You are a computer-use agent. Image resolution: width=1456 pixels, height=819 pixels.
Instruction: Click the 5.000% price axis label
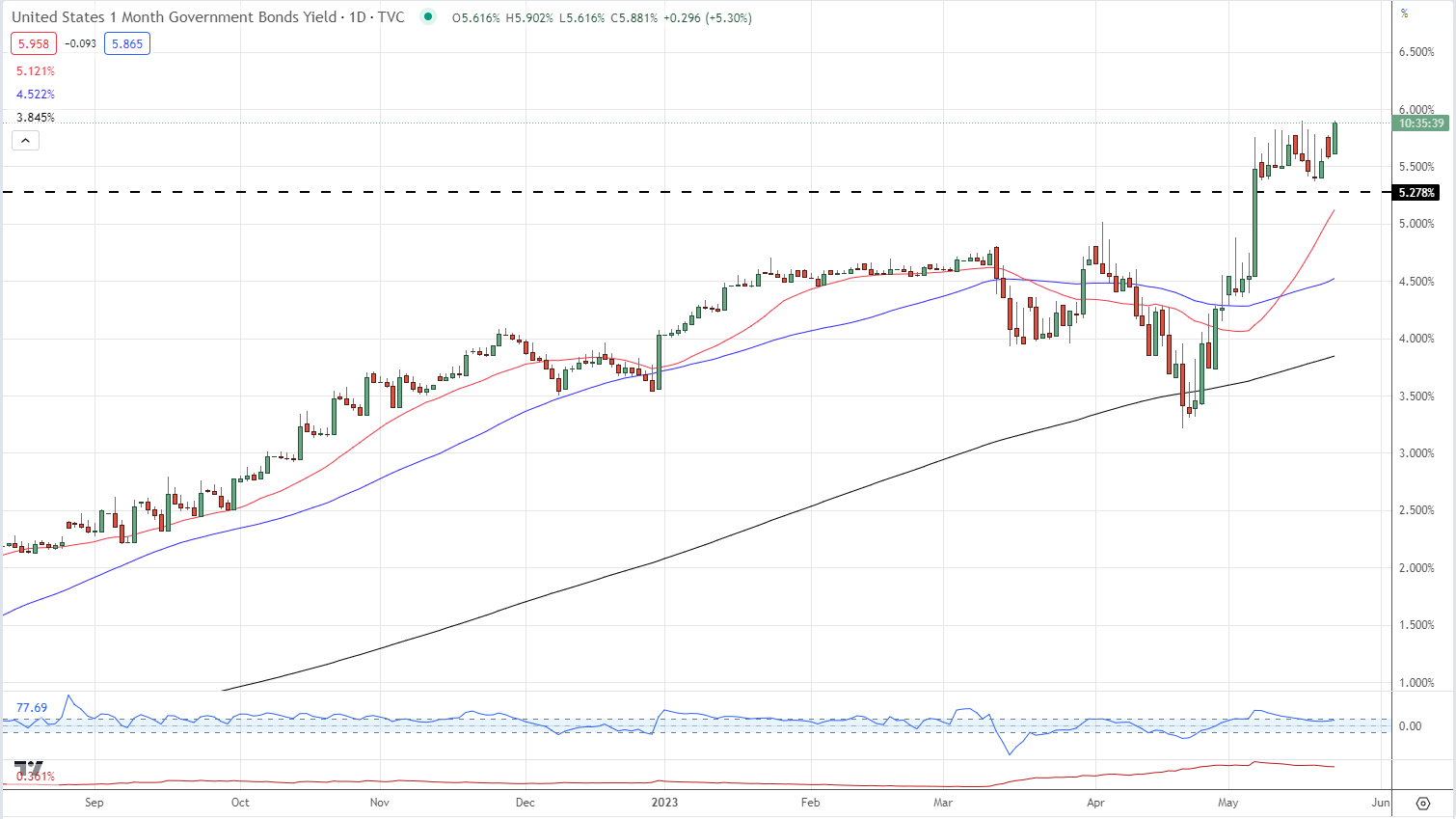1416,224
